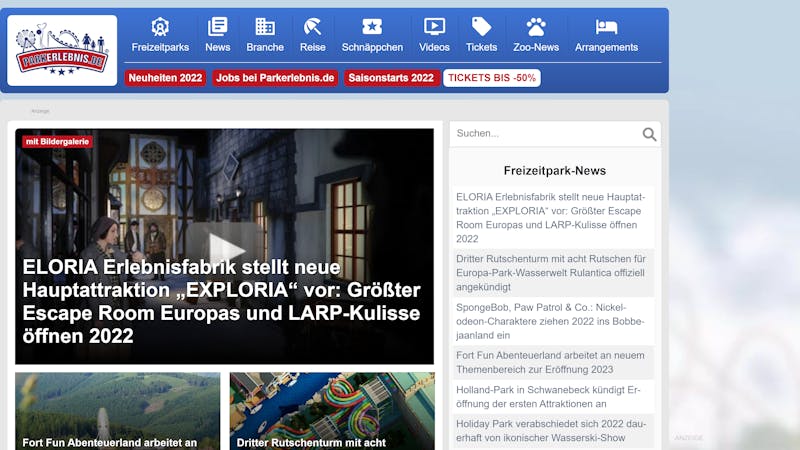
Task: Click the mit Bildergalerie badge
Action: click(x=57, y=142)
